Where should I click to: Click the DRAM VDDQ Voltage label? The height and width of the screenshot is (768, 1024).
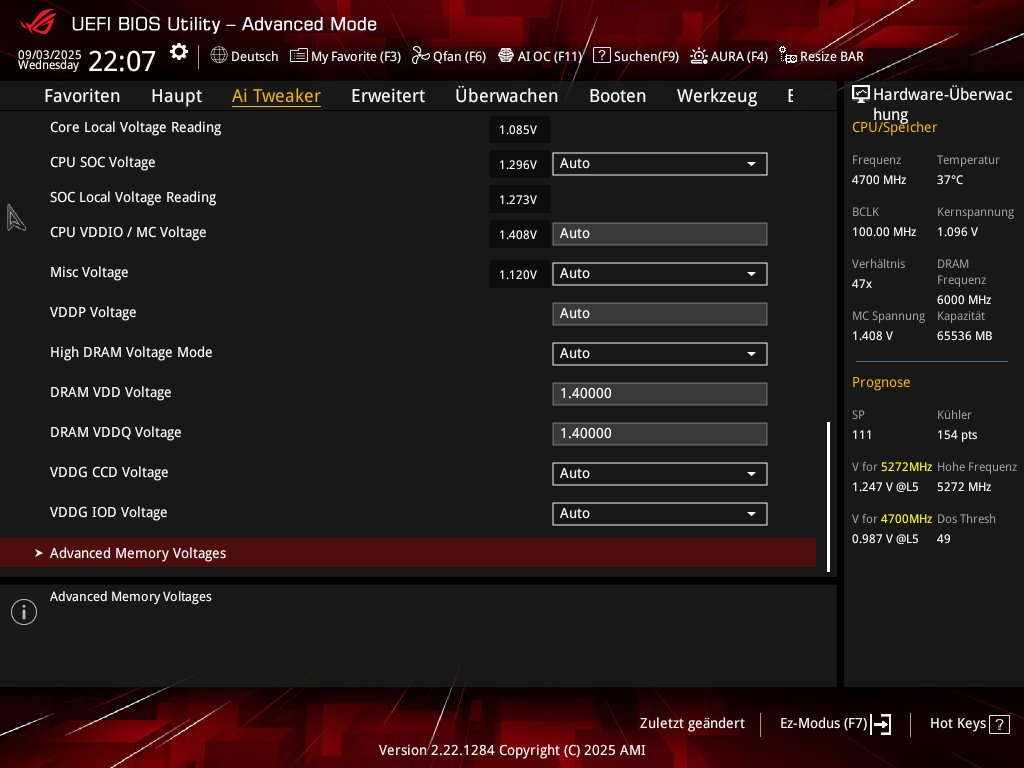[x=116, y=432]
